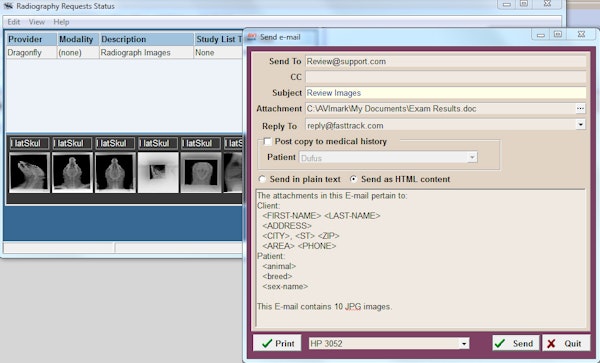The image size is (600, 363).
Task: Click the Send To email address field
Action: point(445,62)
